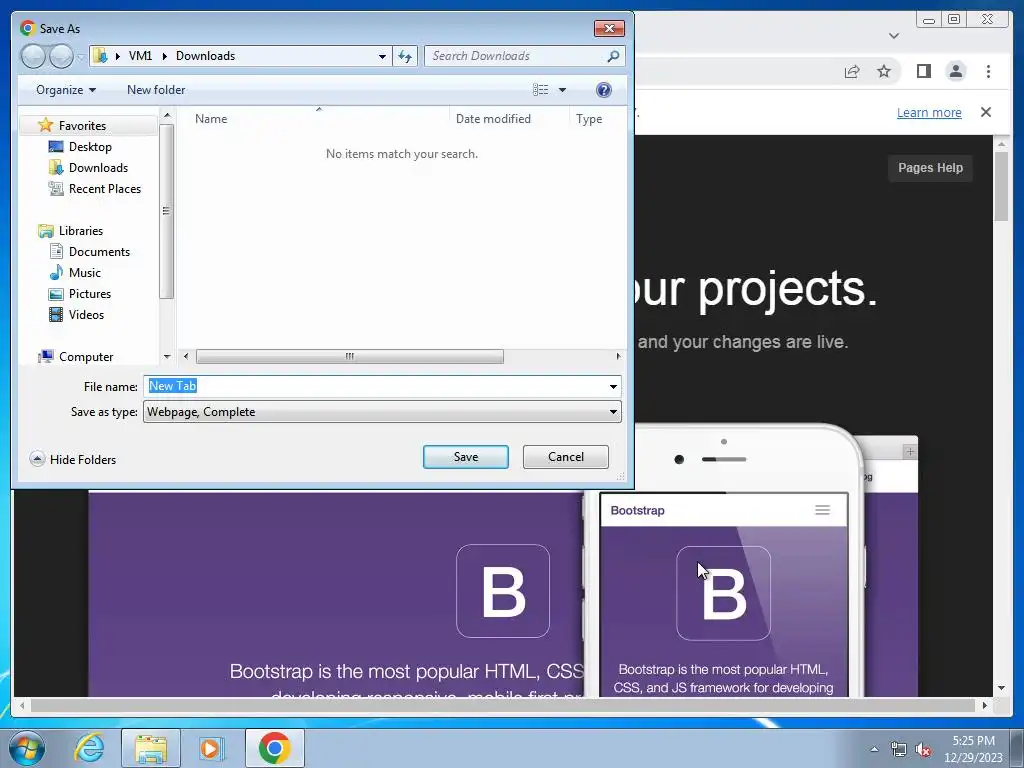Click the search magnifier icon
Viewport: 1024px width, 768px height.
coord(613,56)
